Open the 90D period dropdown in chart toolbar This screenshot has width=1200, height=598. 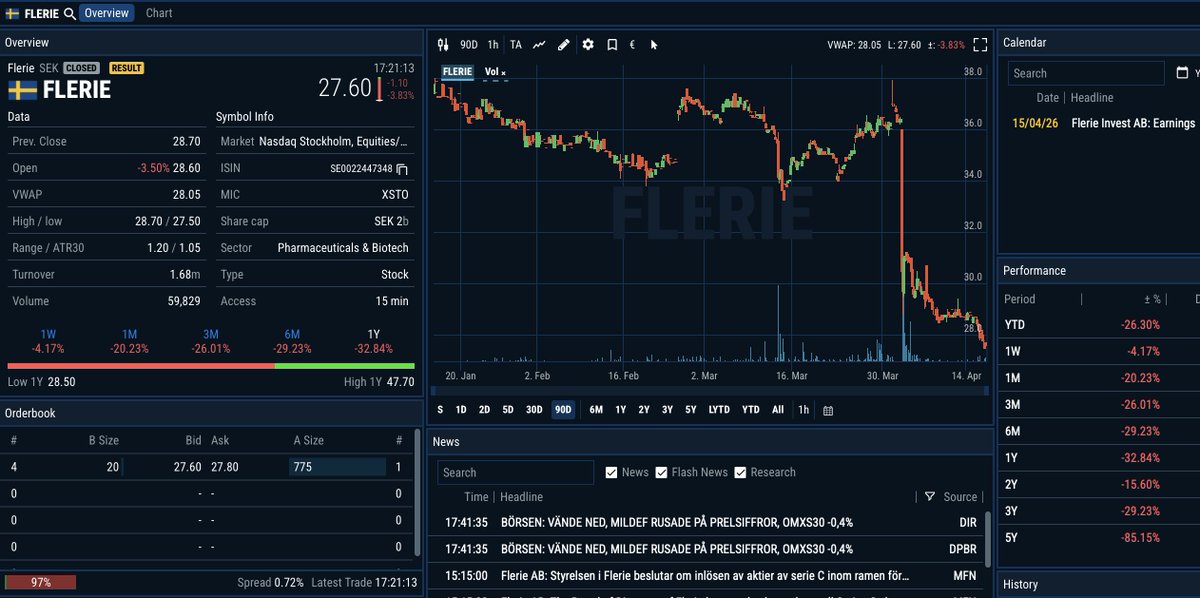coord(468,44)
